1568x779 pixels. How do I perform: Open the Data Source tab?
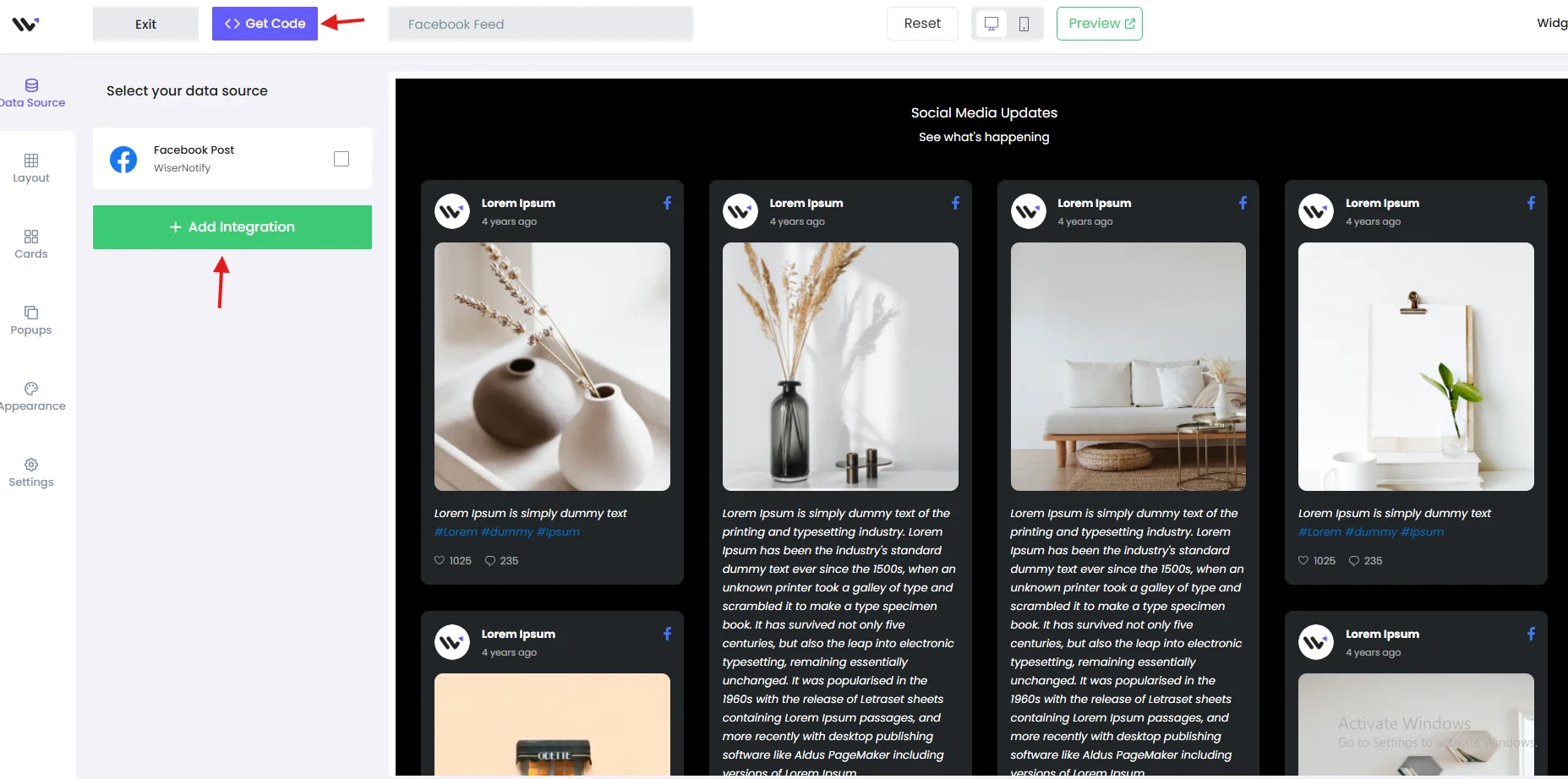(x=32, y=93)
